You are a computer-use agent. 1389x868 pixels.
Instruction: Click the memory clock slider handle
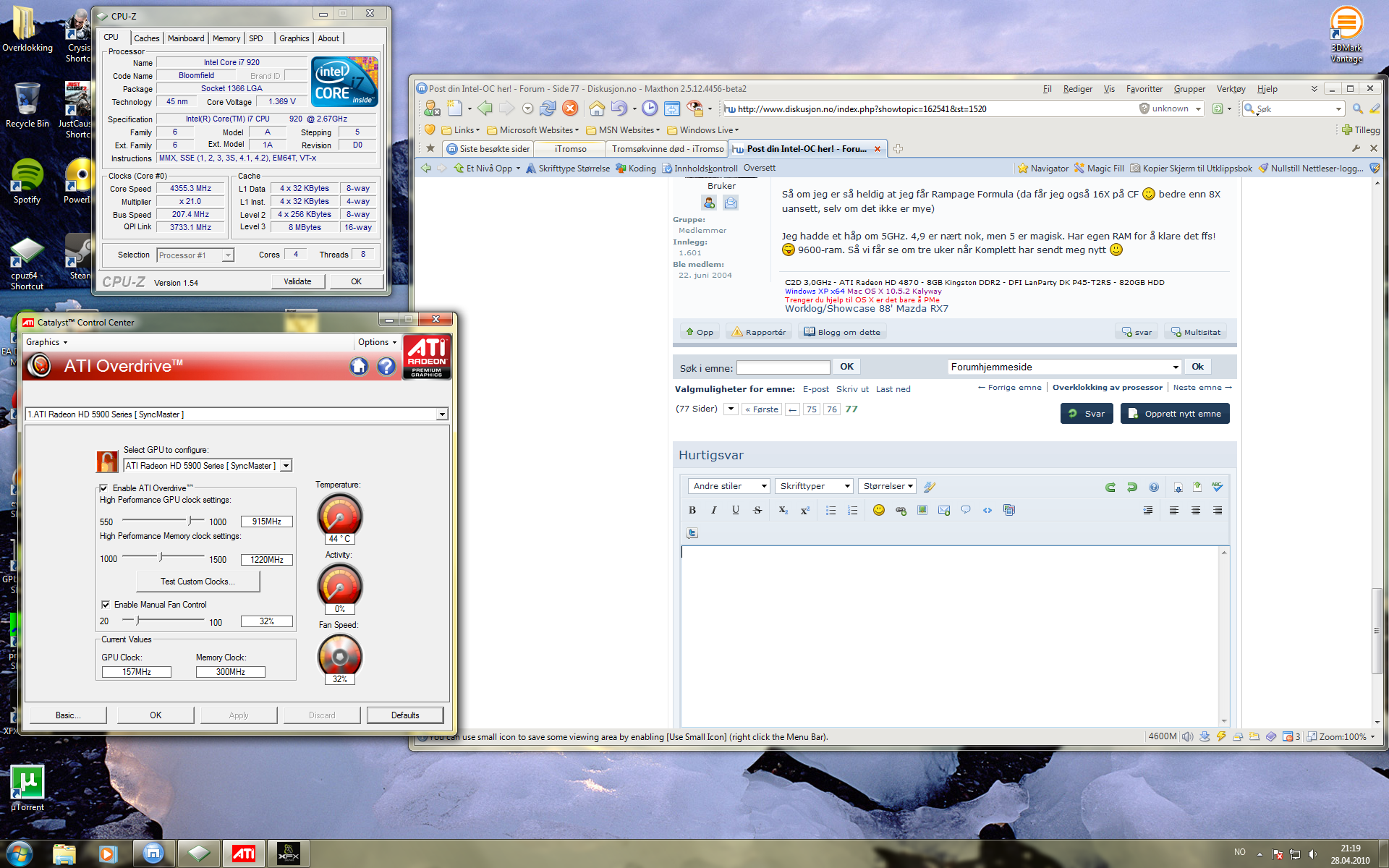point(161,557)
